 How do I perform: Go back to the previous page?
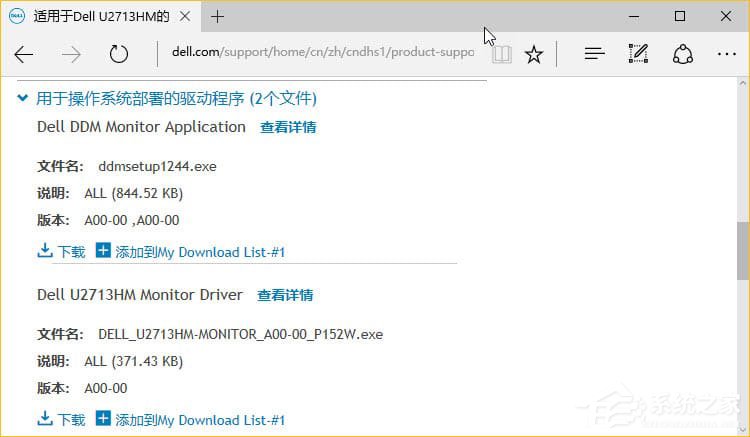(23, 55)
